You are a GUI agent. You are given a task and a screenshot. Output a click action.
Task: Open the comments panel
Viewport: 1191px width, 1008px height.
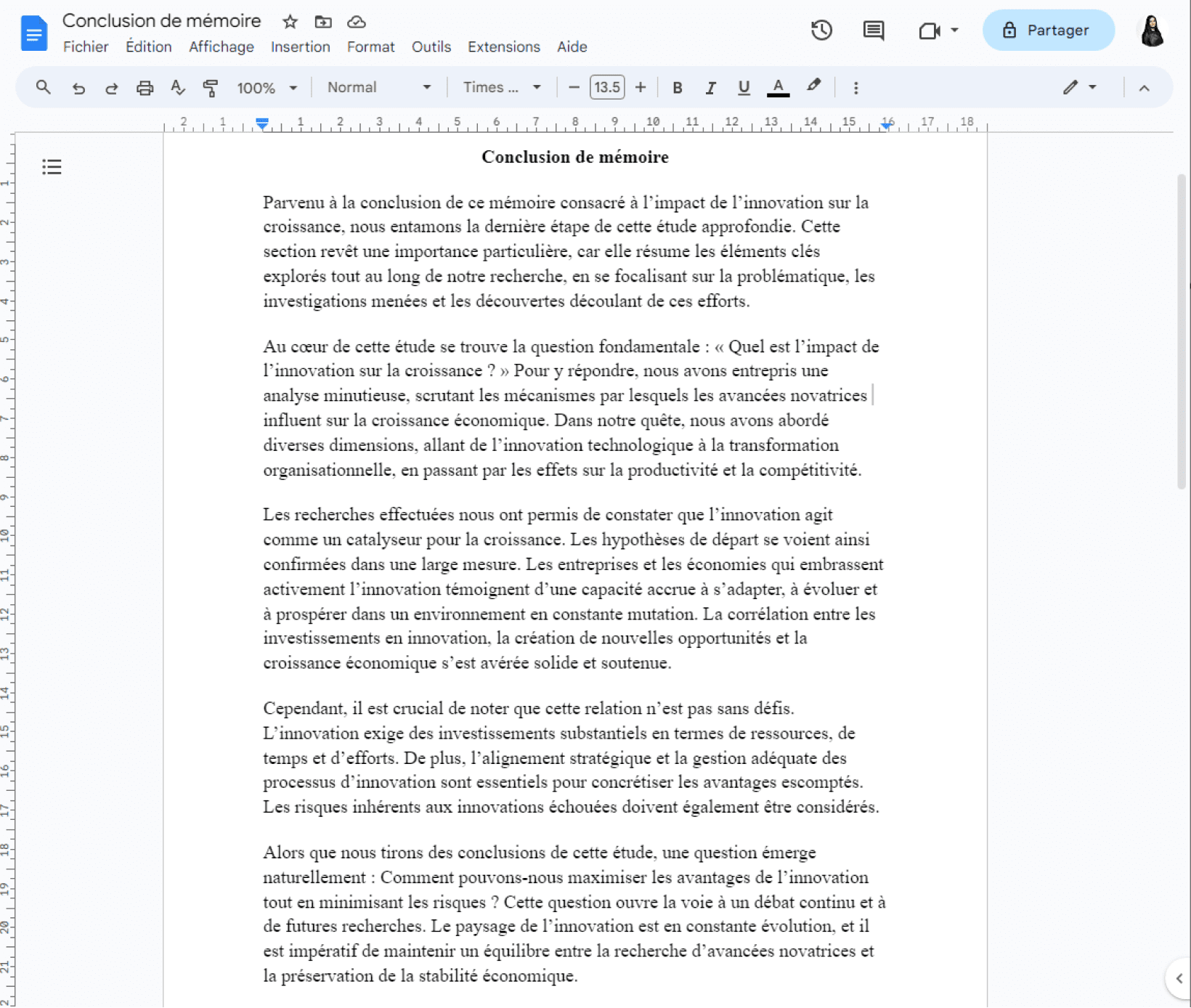pos(873,30)
